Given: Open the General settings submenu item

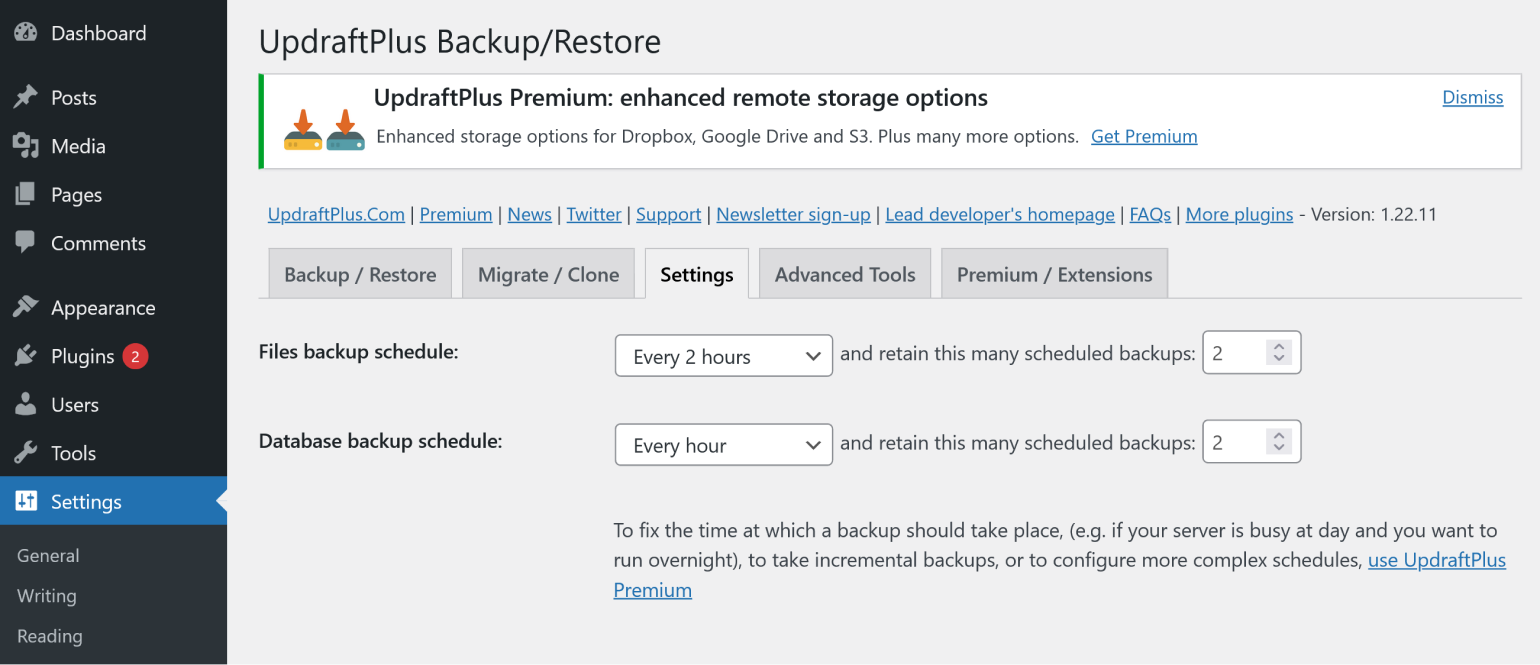Looking at the screenshot, I should tap(48, 555).
